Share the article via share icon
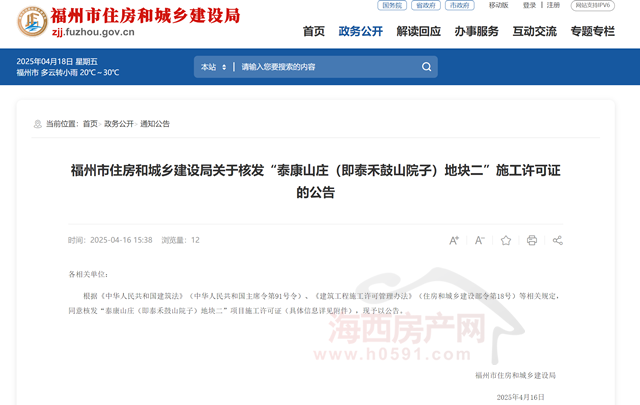This screenshot has width=640, height=405. pyautogui.click(x=558, y=240)
